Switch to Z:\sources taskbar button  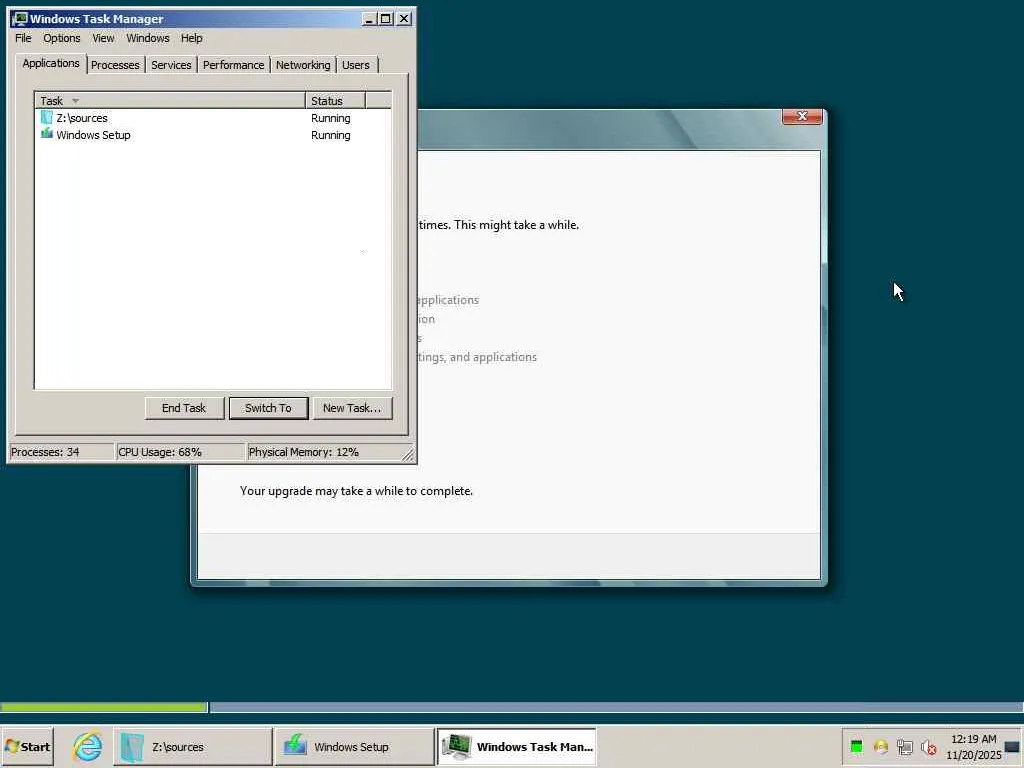(x=193, y=746)
